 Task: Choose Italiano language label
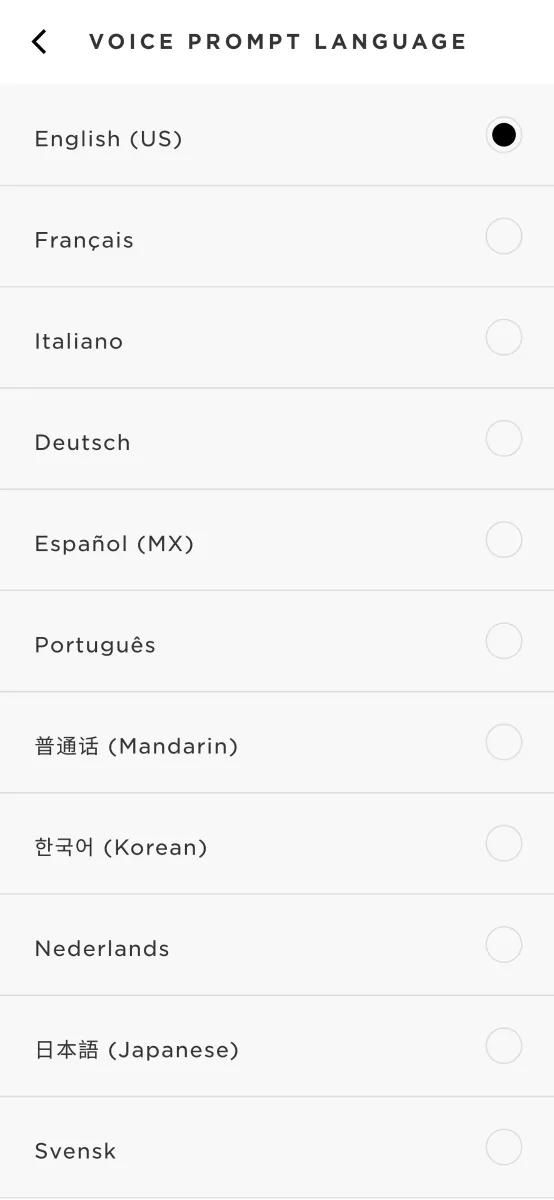[x=79, y=341]
